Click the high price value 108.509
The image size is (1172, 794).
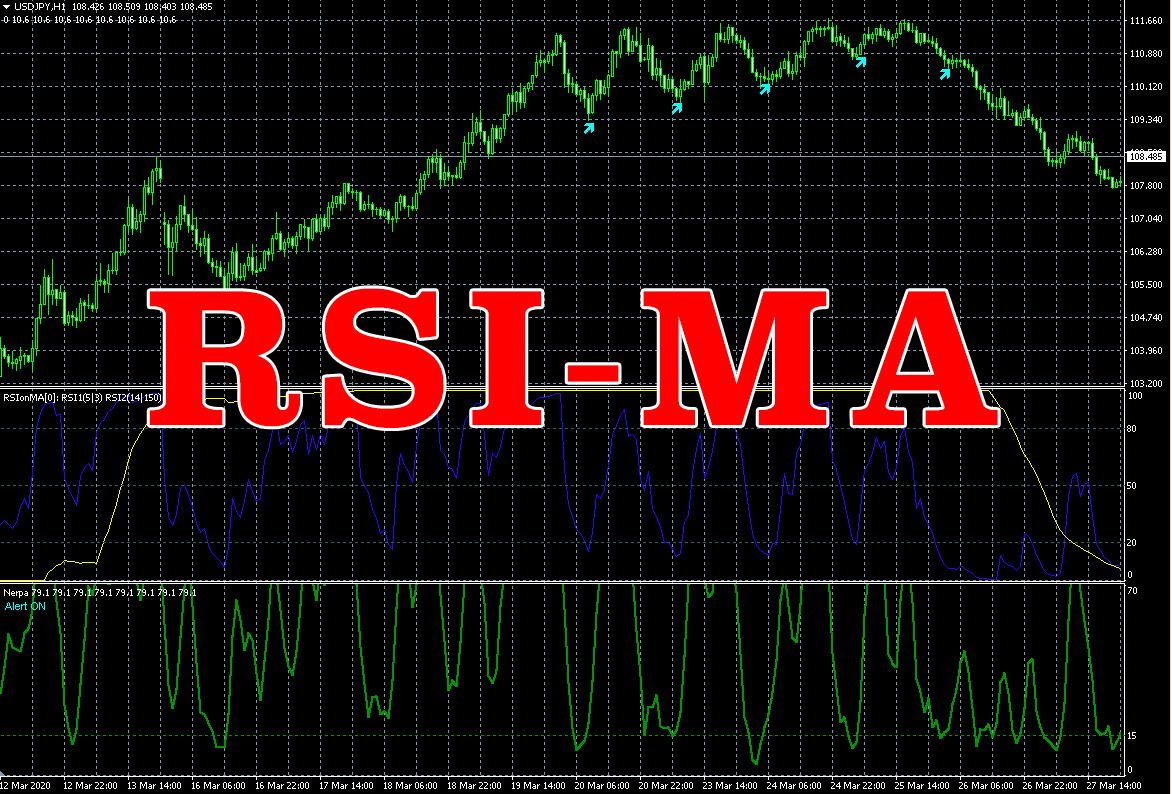pos(124,7)
